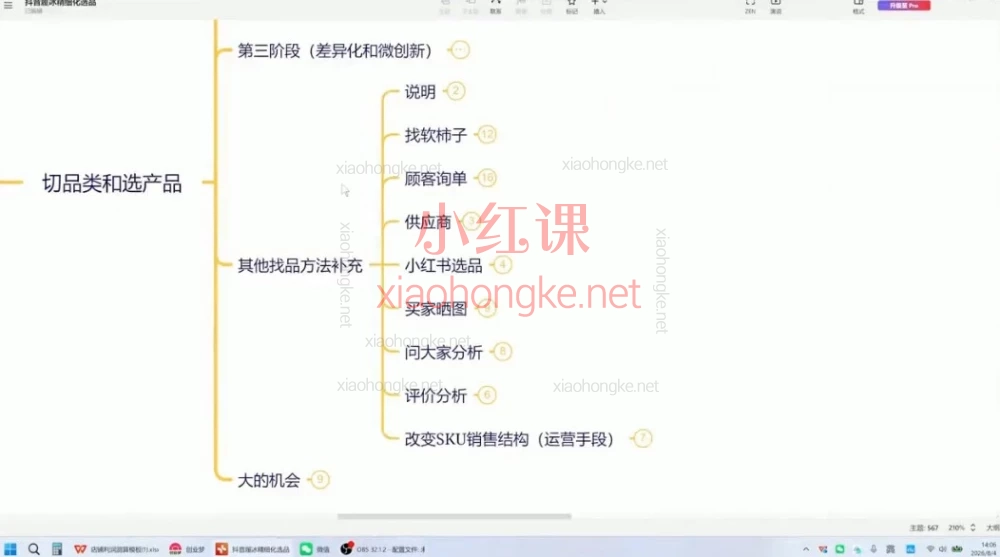Expand the collapsed 第三阶段 branch
The width and height of the screenshot is (1000, 557).
tap(459, 50)
